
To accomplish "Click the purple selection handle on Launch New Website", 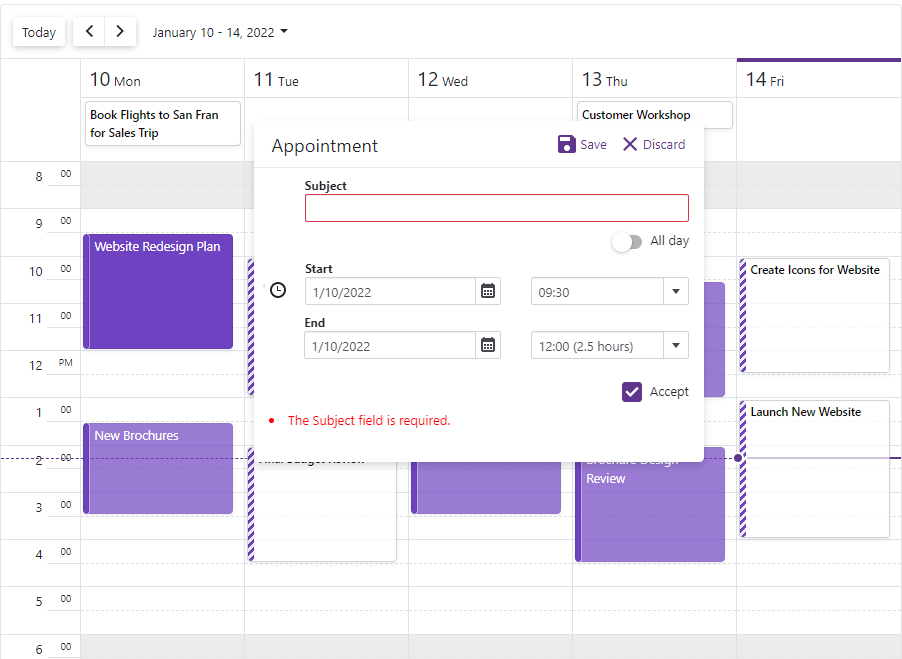I will (737, 458).
